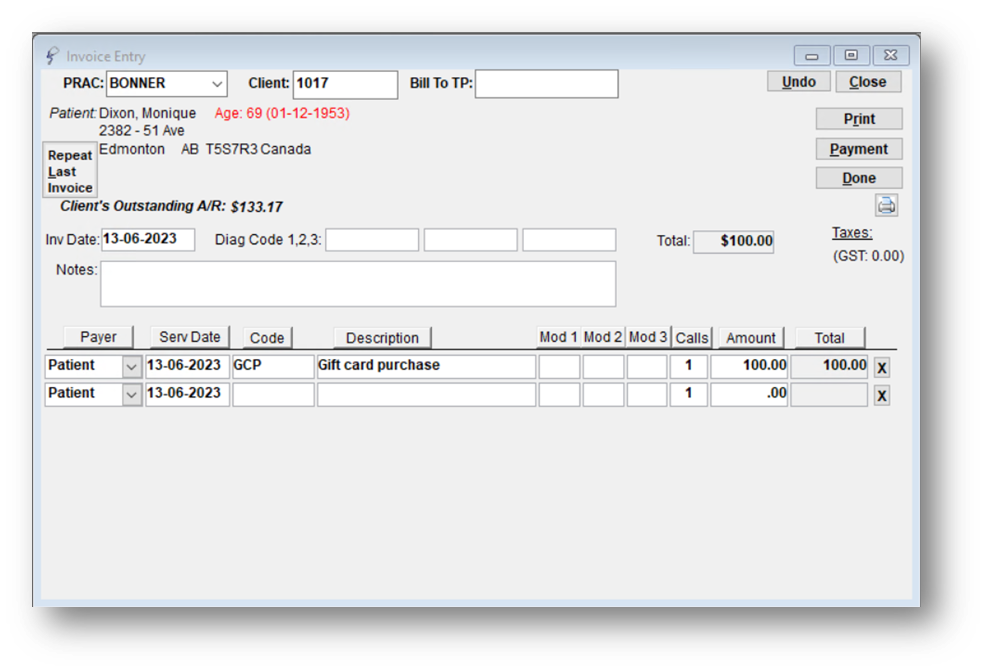986x672 pixels.
Task: Click Client's Outstanding A/R $133.17 text
Action: click(x=171, y=206)
